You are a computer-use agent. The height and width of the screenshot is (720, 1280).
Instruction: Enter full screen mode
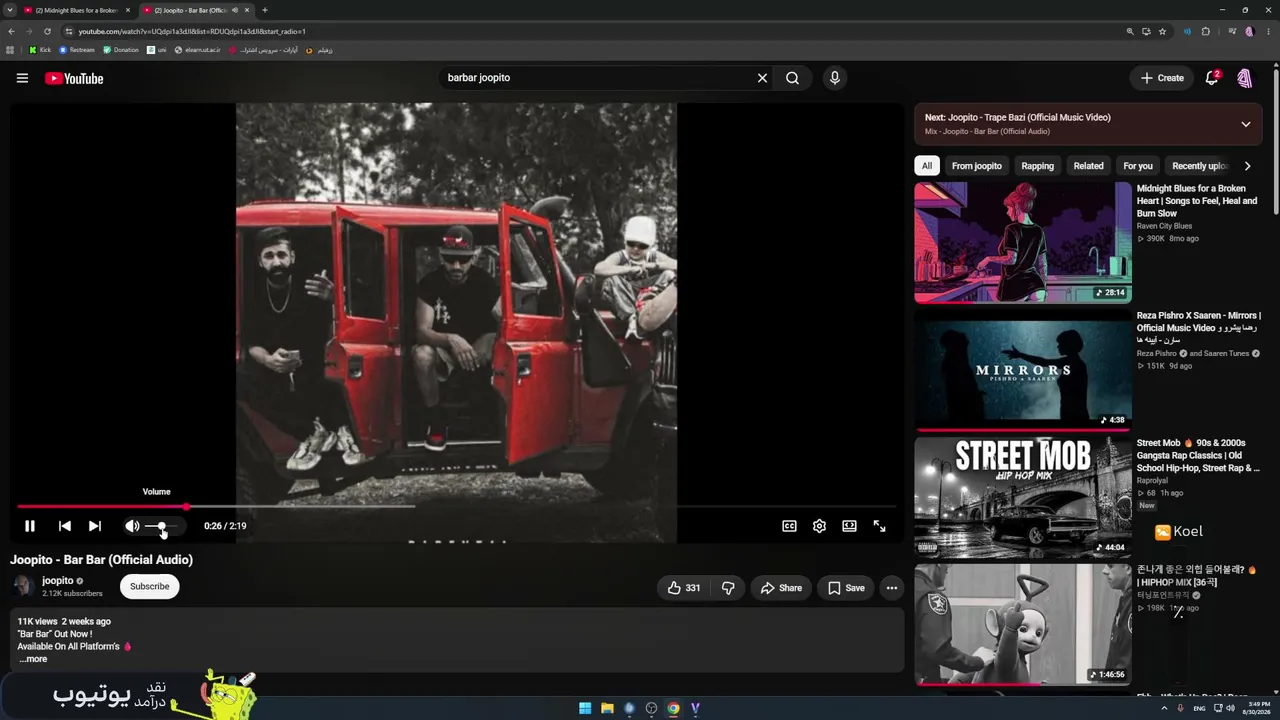pyautogui.click(x=879, y=526)
